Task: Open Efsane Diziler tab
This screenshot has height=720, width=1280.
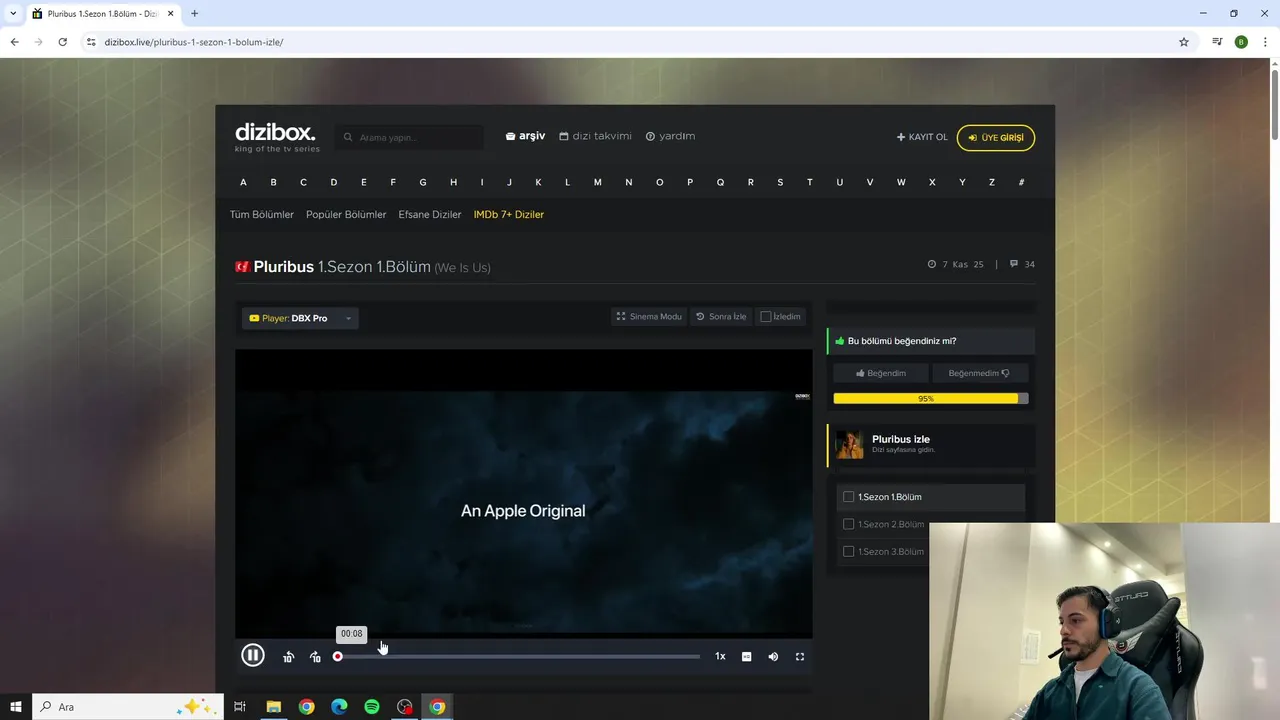Action: pos(430,214)
